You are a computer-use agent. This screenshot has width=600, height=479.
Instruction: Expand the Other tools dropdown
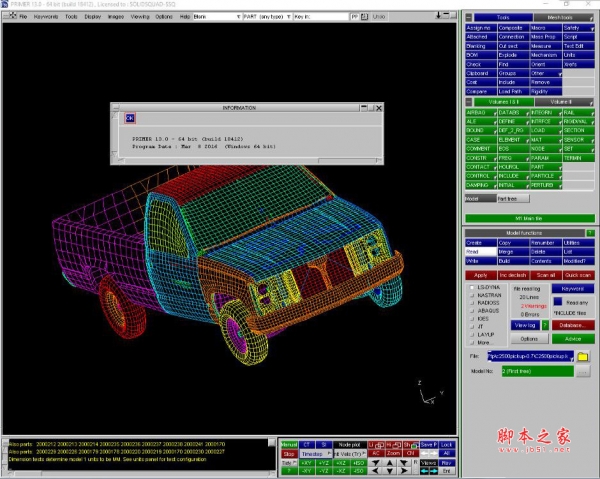543,73
